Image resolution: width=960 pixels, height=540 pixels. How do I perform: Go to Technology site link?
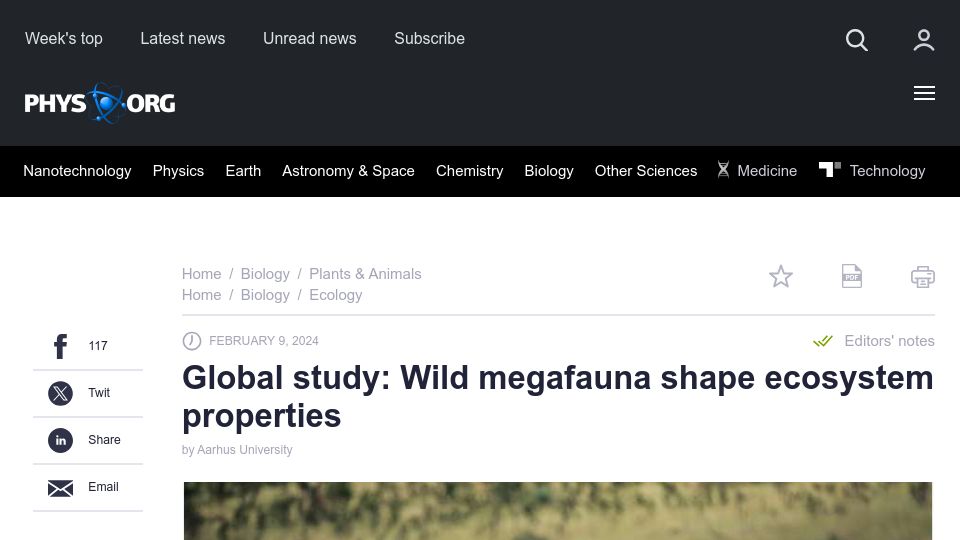tap(887, 171)
